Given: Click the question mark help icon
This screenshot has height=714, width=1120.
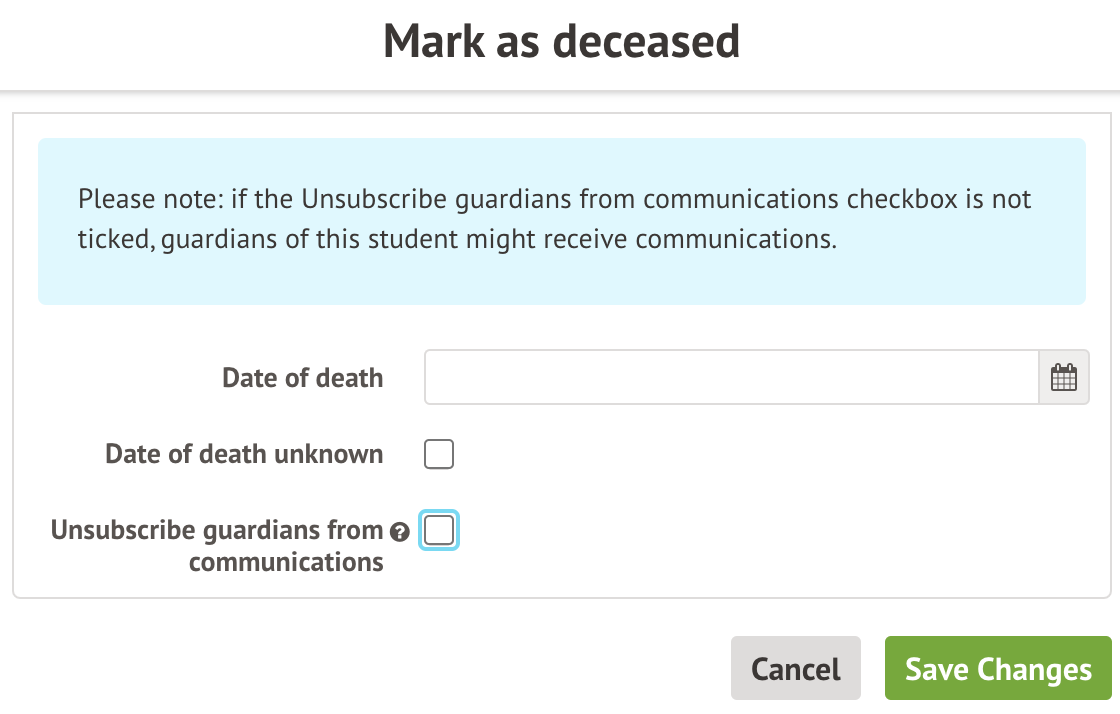Looking at the screenshot, I should [400, 532].
